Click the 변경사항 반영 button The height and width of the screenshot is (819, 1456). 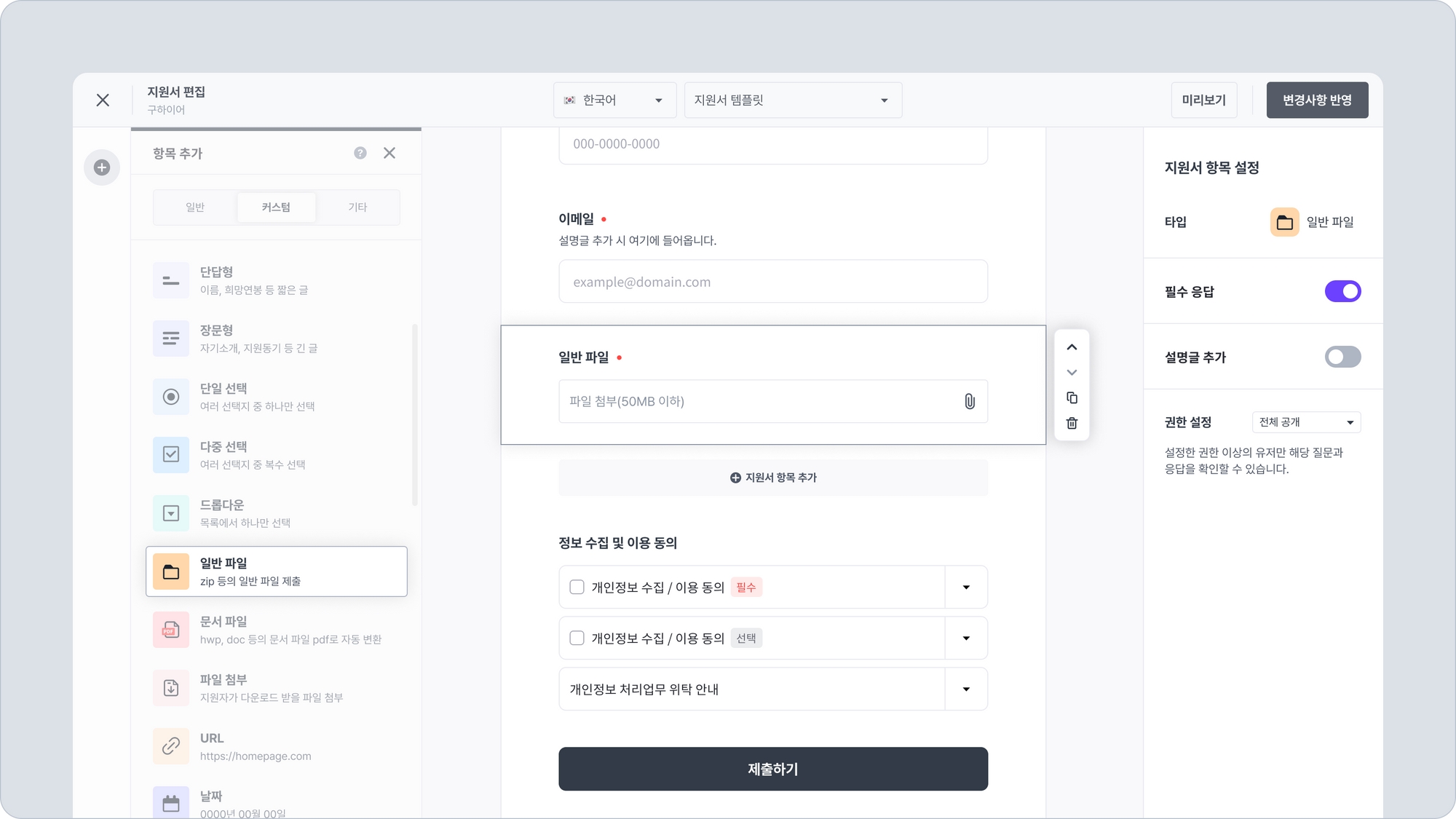point(1317,100)
